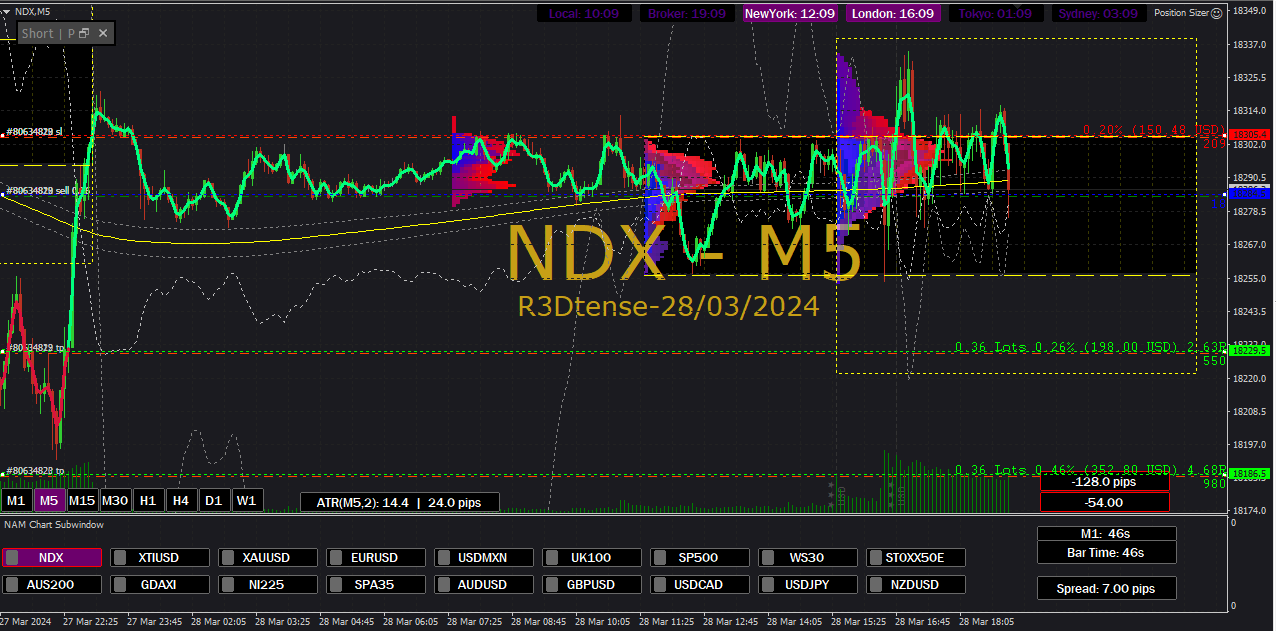Image resolution: width=1276 pixels, height=631 pixels.
Task: Load the USDJPY symbol chart
Action: [x=808, y=584]
